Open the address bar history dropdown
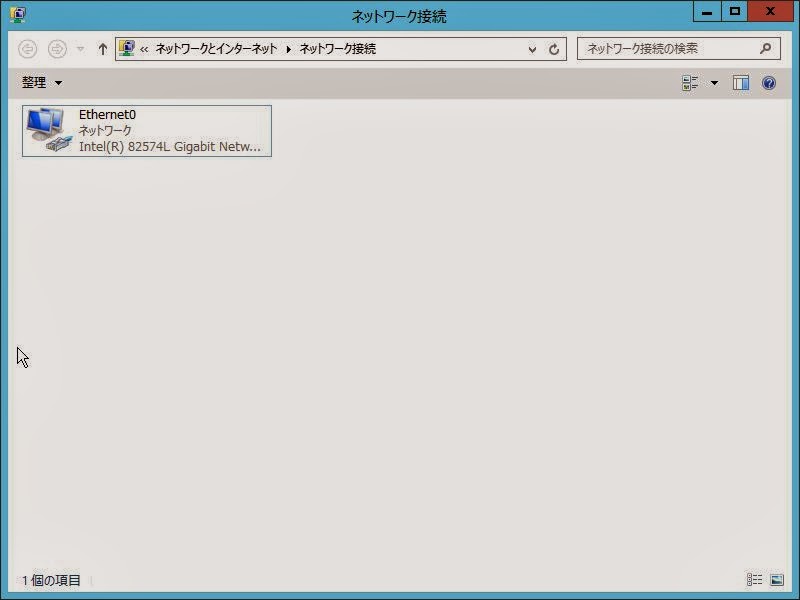The width and height of the screenshot is (800, 600). point(532,49)
